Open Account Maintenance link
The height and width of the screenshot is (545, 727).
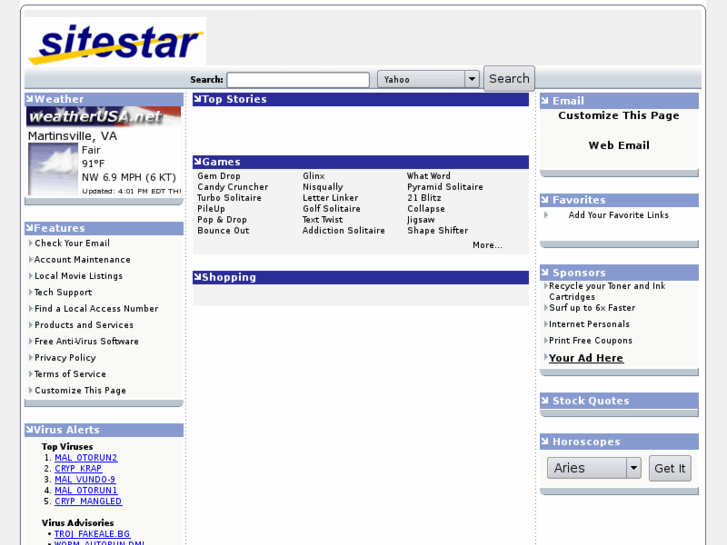coord(83,259)
